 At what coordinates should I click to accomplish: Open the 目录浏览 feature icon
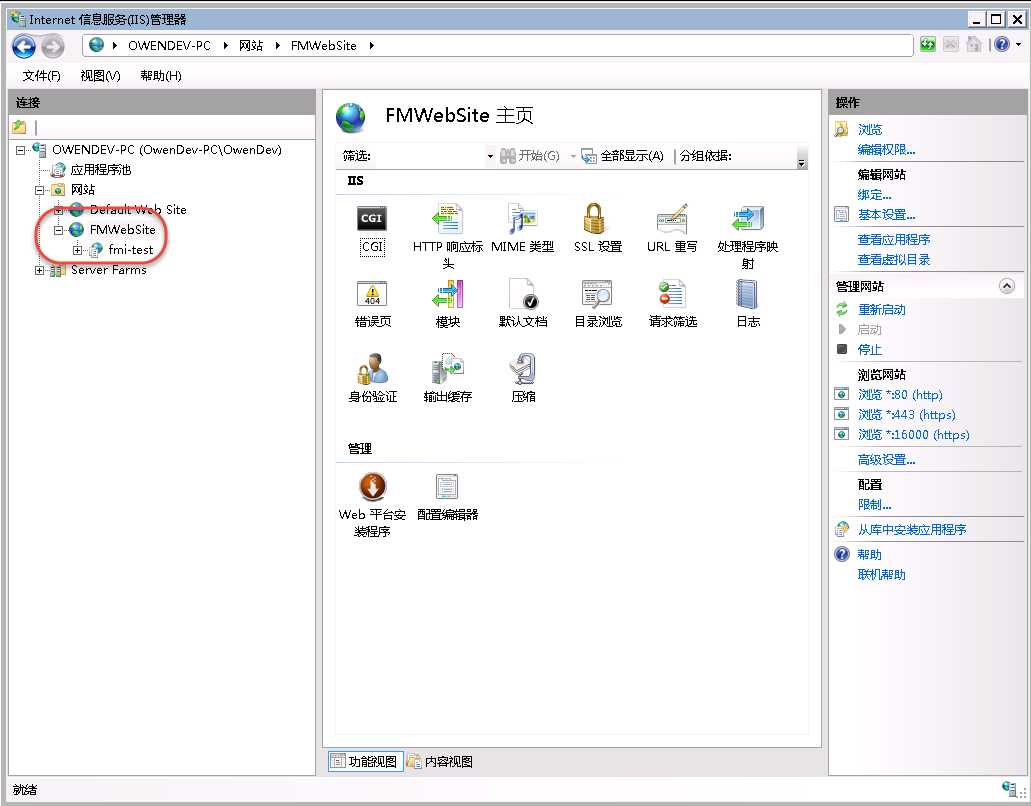coord(597,294)
